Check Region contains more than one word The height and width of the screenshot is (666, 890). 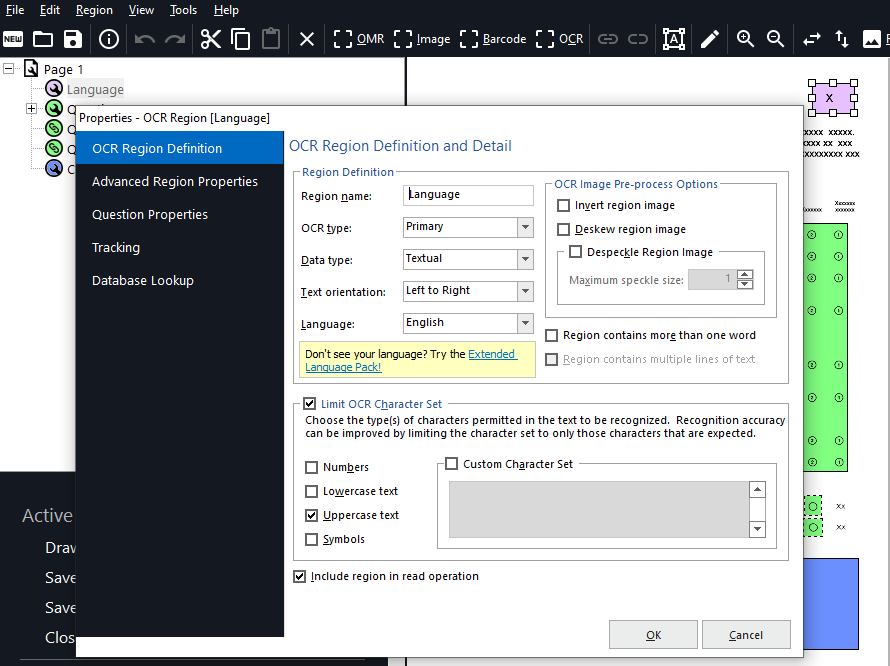(x=551, y=336)
